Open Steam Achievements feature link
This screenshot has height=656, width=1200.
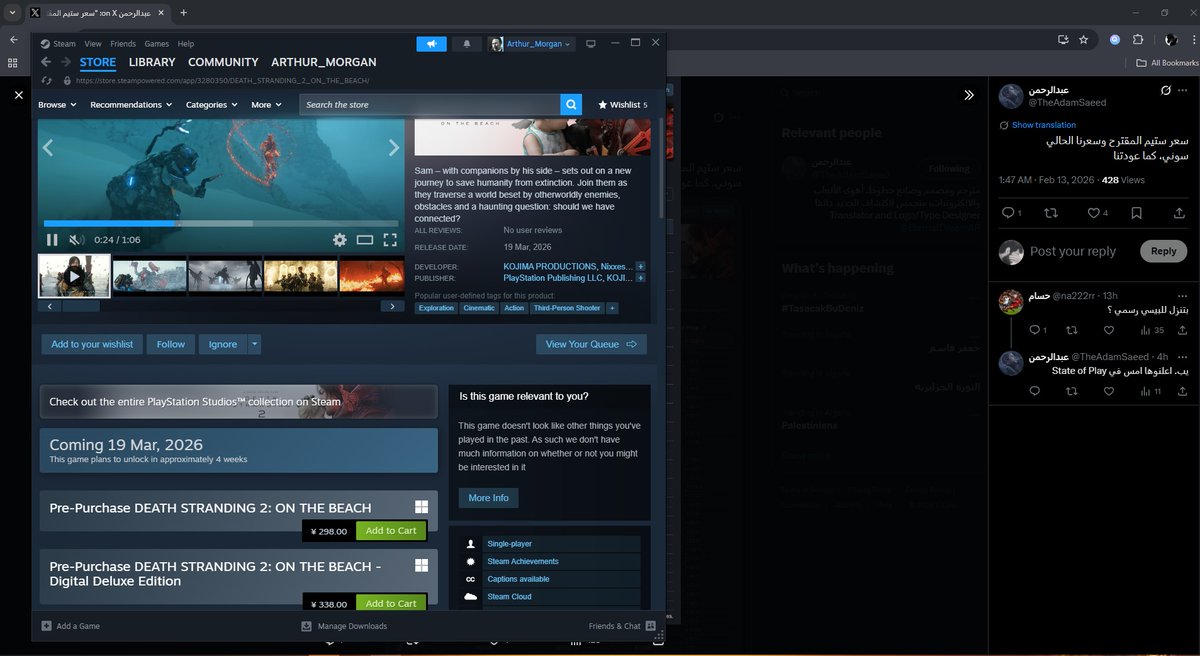point(523,562)
